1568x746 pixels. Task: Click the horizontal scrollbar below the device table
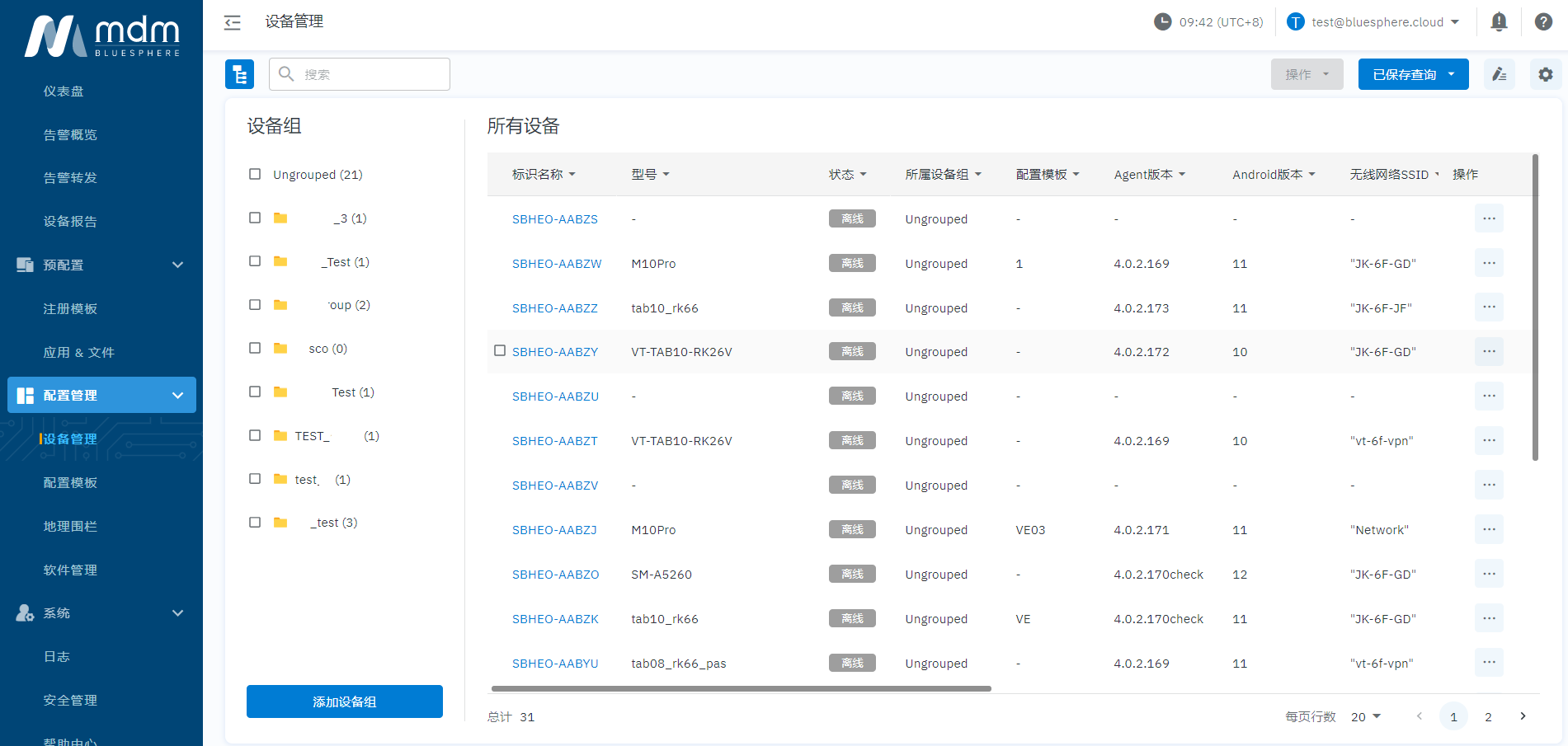pyautogui.click(x=741, y=688)
